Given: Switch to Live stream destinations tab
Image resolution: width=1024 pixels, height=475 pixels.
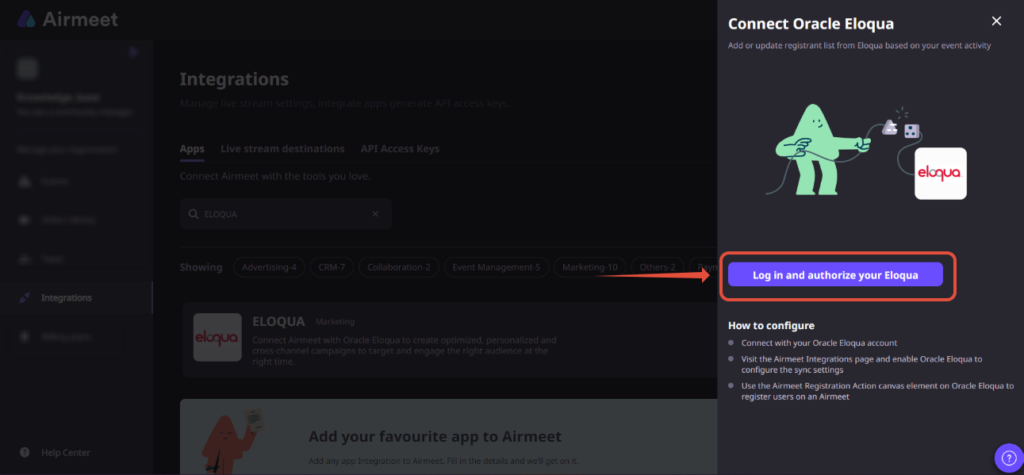Looking at the screenshot, I should pyautogui.click(x=282, y=149).
